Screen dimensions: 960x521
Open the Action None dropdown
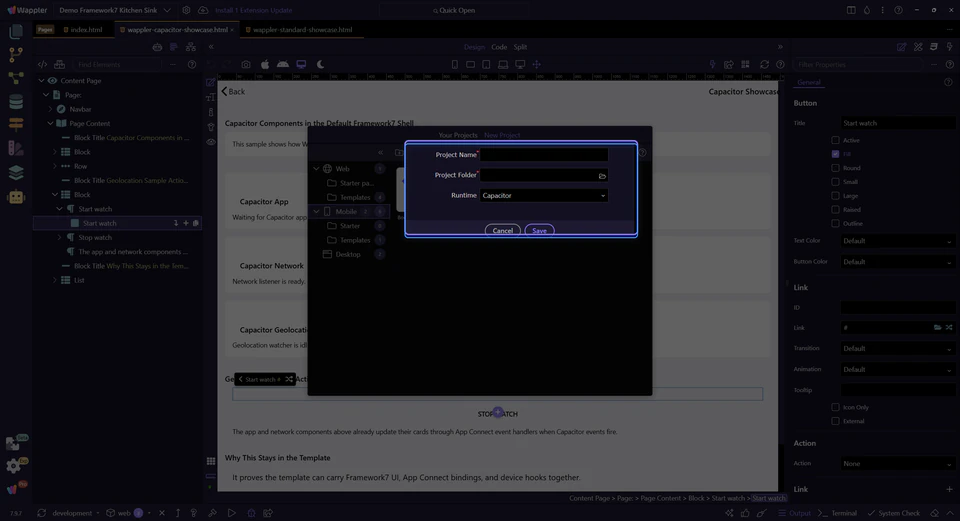point(897,464)
